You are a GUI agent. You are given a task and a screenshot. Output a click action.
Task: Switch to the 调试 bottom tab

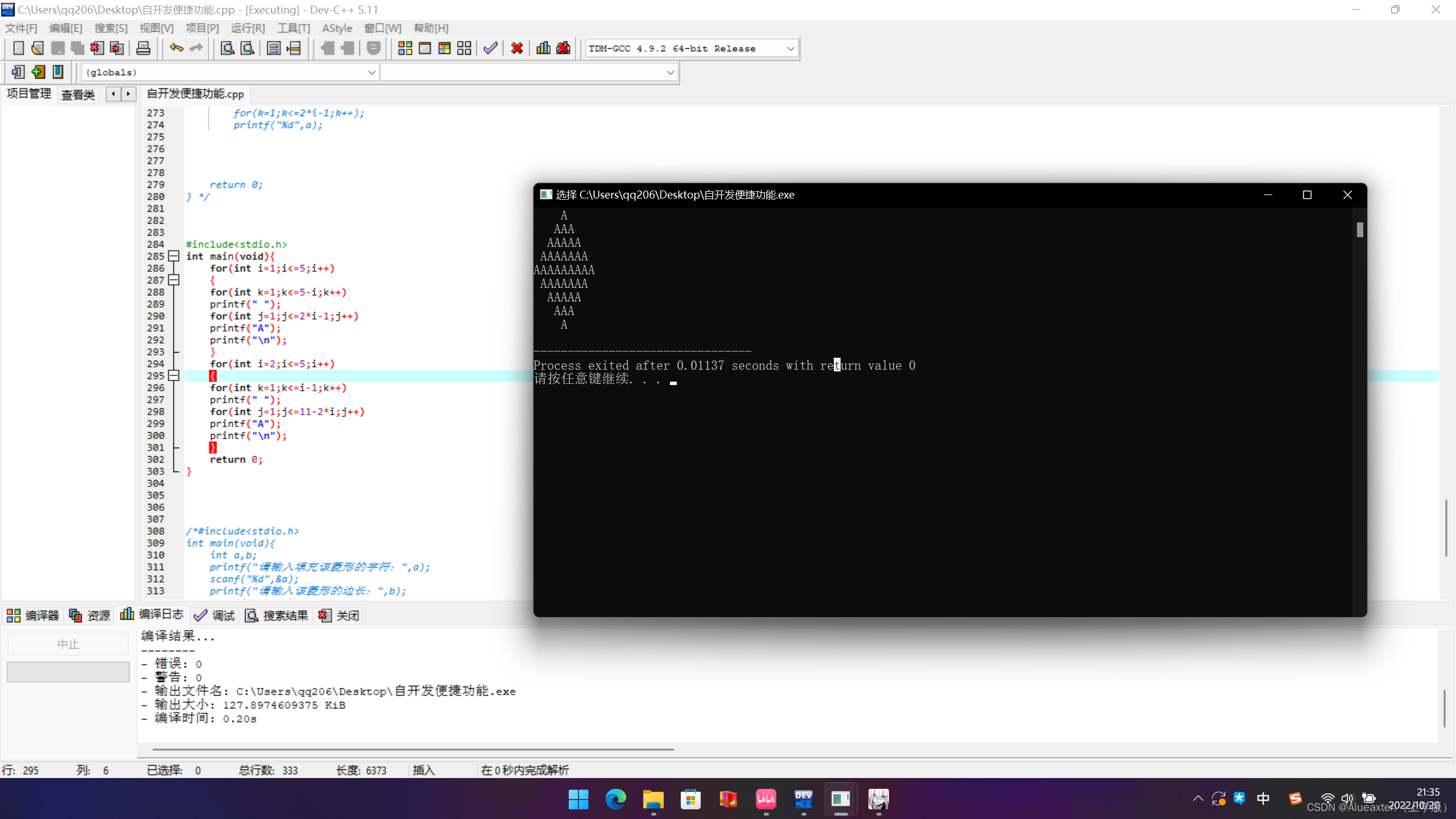coord(215,615)
